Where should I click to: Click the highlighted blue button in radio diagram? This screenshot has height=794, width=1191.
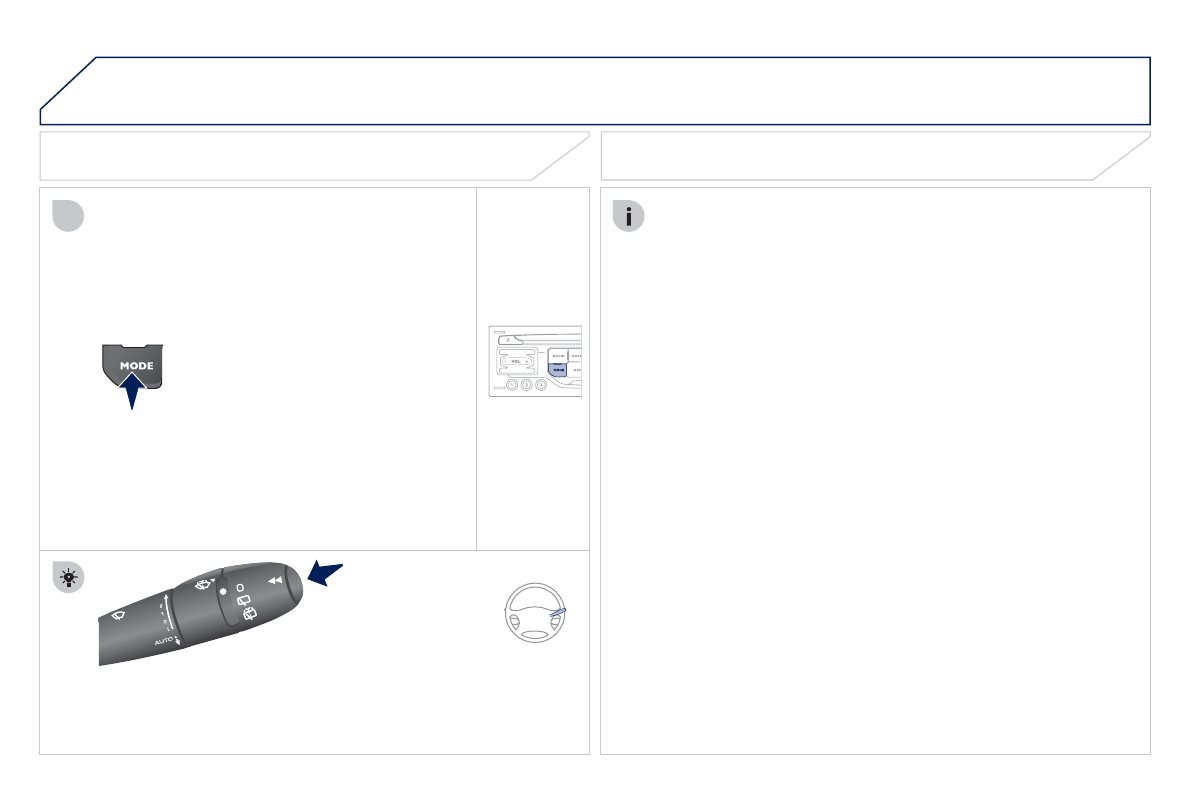(x=558, y=370)
